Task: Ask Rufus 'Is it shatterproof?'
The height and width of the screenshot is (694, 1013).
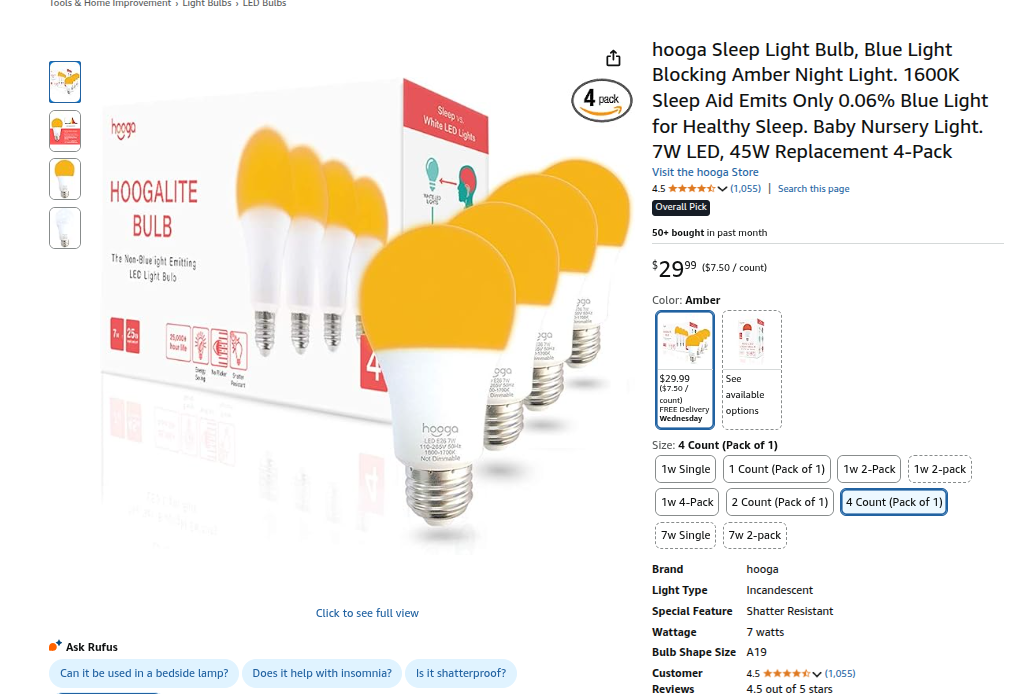Action: (x=461, y=673)
